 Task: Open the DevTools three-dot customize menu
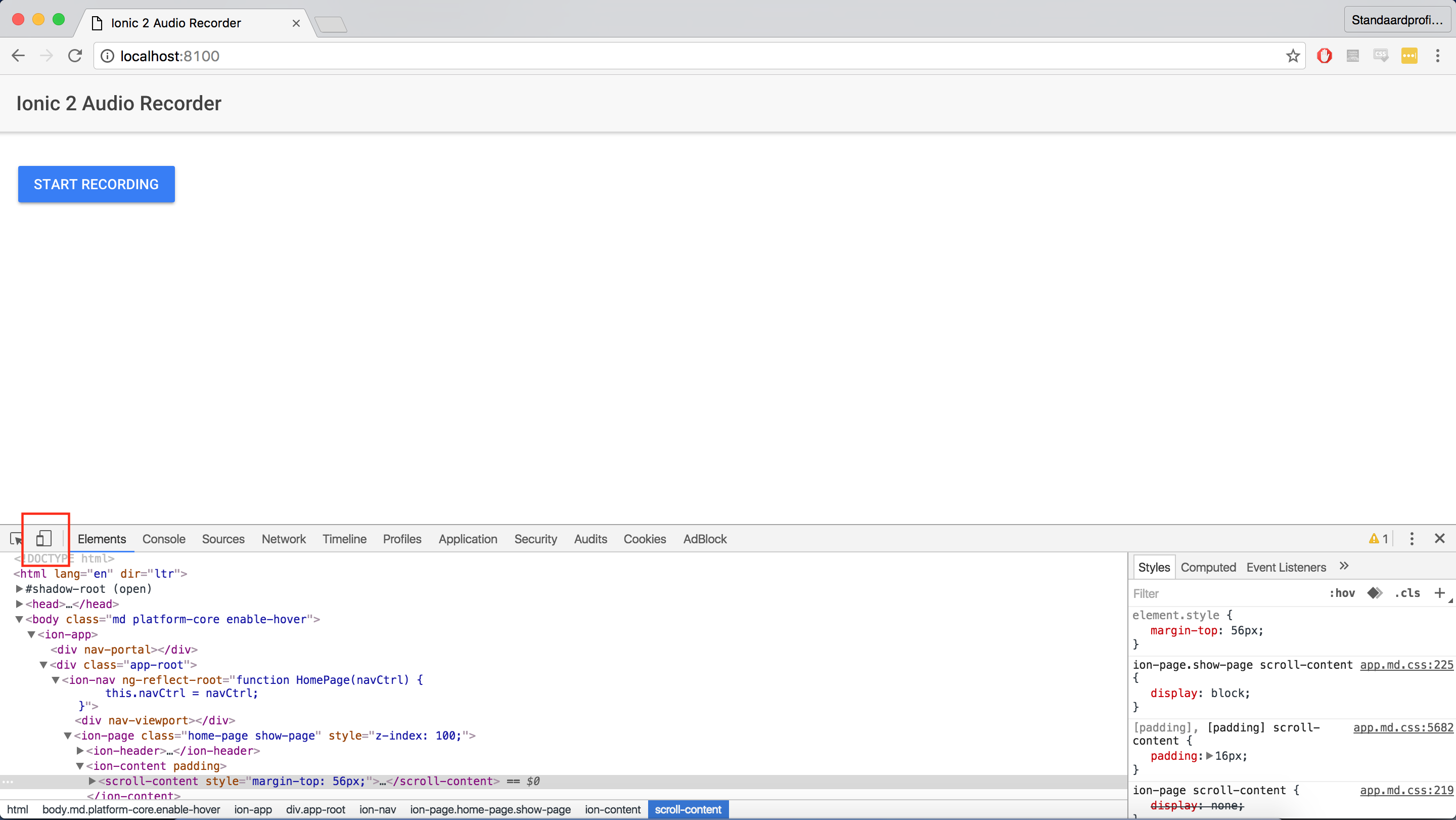pos(1412,538)
